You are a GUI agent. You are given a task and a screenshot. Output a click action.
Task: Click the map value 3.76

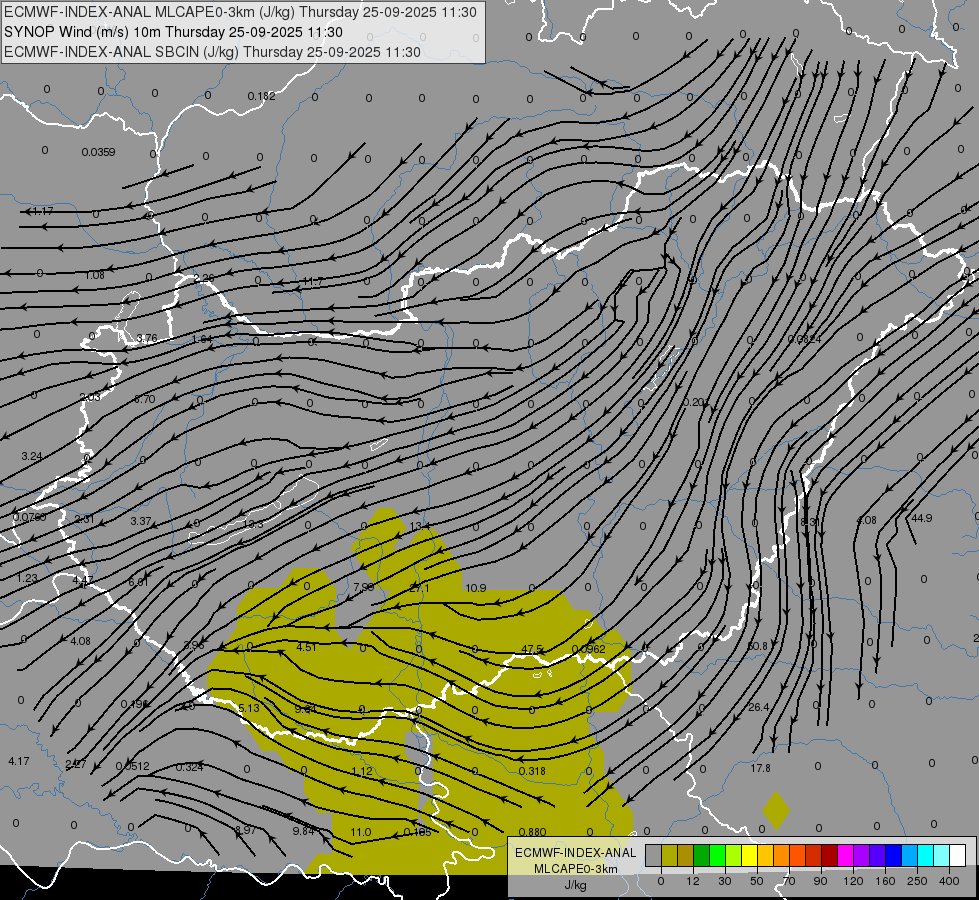(147, 339)
